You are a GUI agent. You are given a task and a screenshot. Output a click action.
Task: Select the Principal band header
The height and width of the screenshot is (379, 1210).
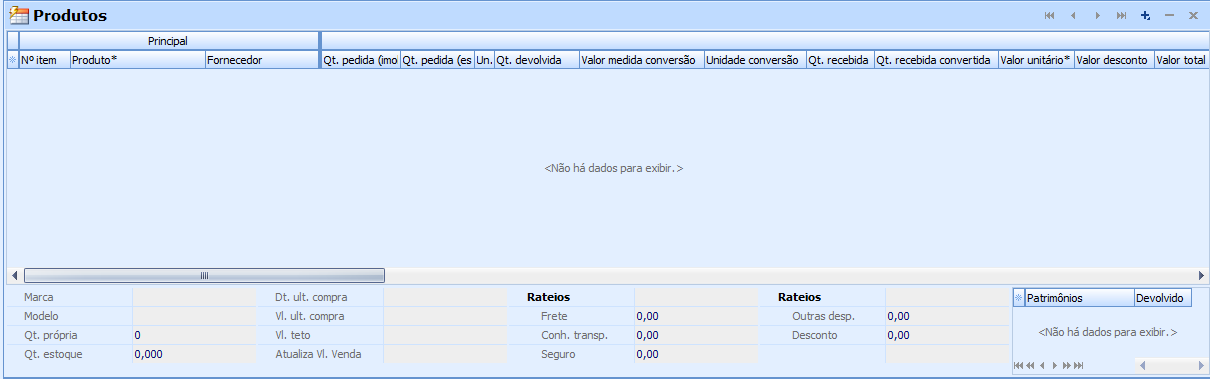(x=168, y=41)
